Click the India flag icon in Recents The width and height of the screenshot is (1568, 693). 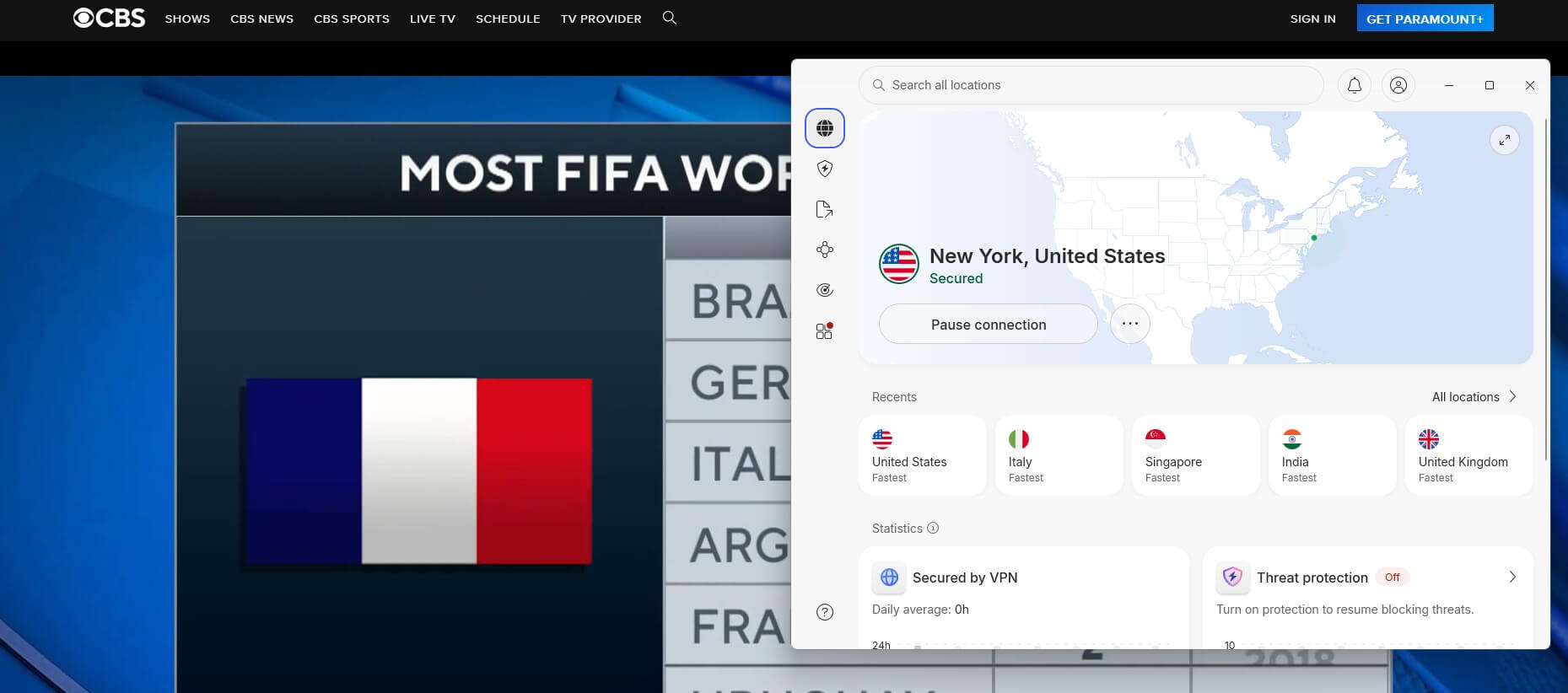(1292, 438)
